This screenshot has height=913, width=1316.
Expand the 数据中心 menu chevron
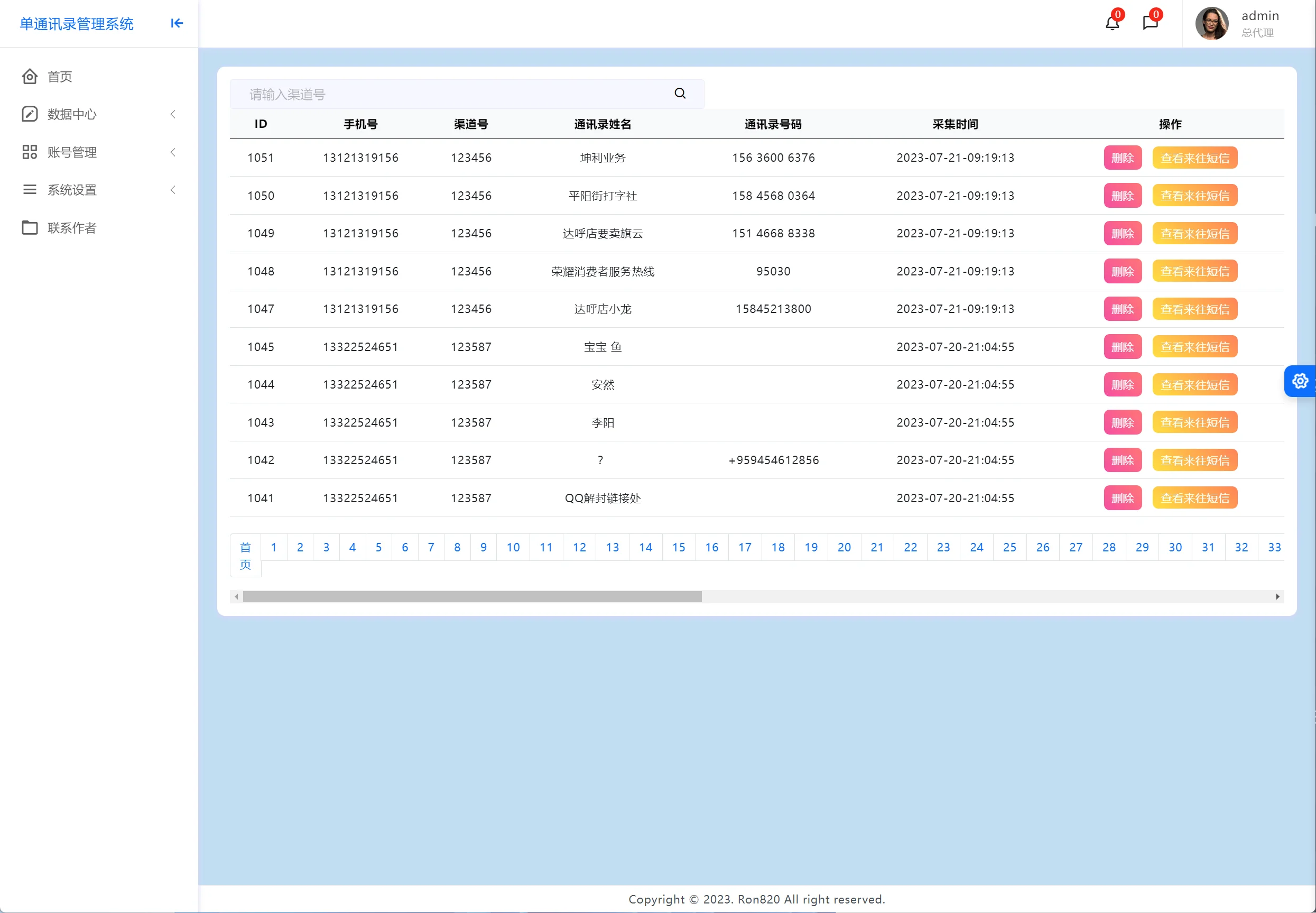pos(173,114)
